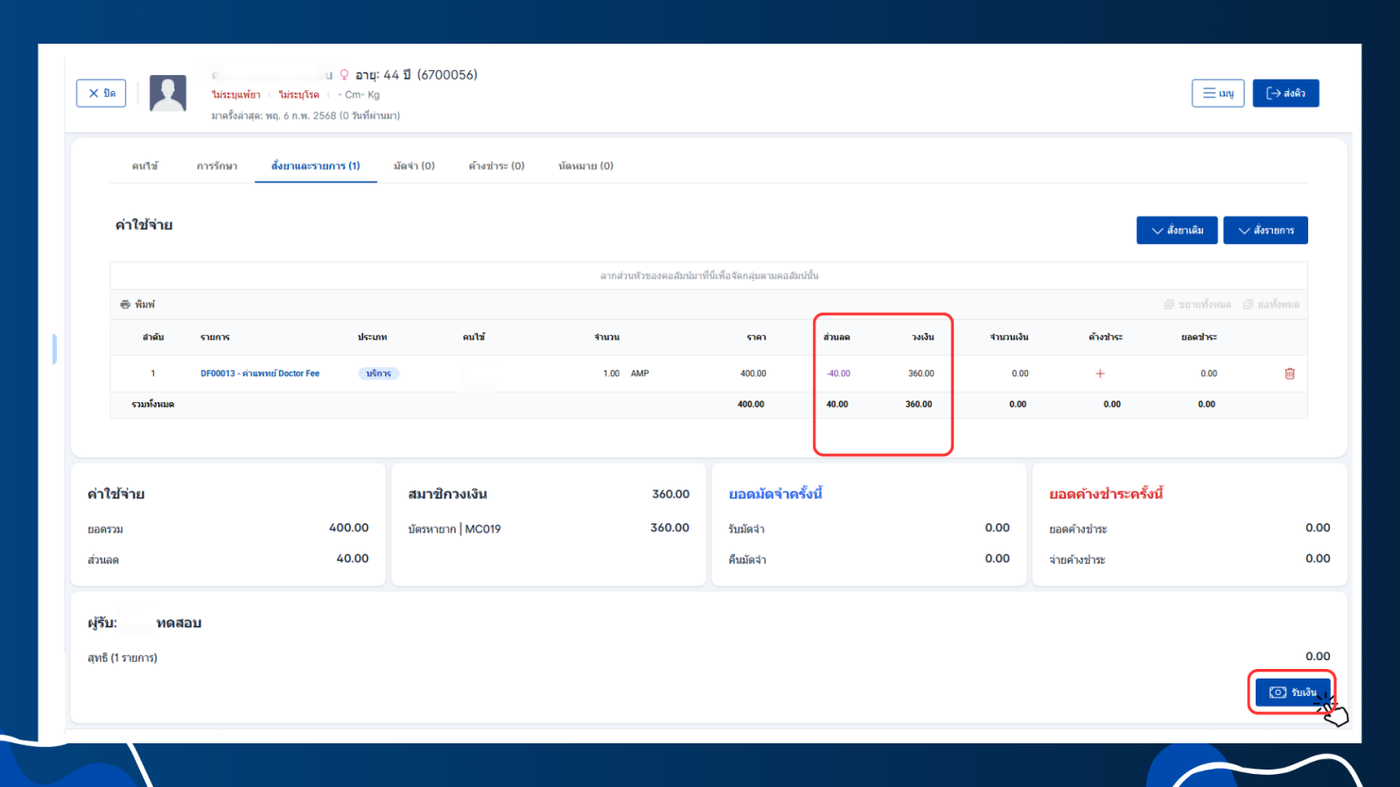Click the สมาชิกวงเงิน card heading
This screenshot has width=1400, height=787.
(x=448, y=494)
